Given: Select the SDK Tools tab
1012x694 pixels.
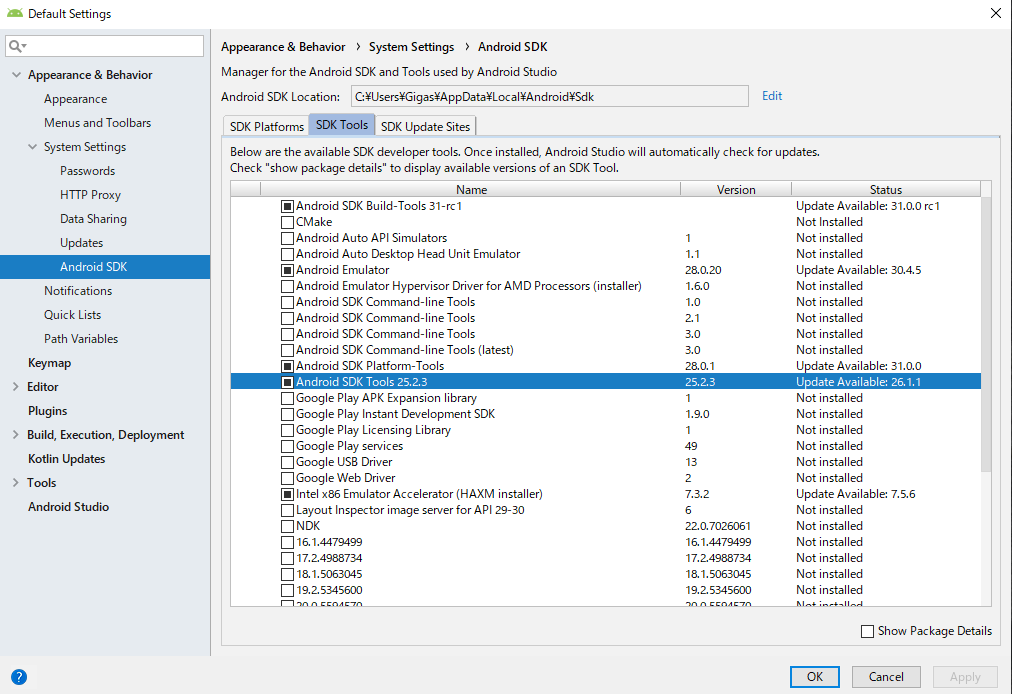Looking at the screenshot, I should 341,125.
